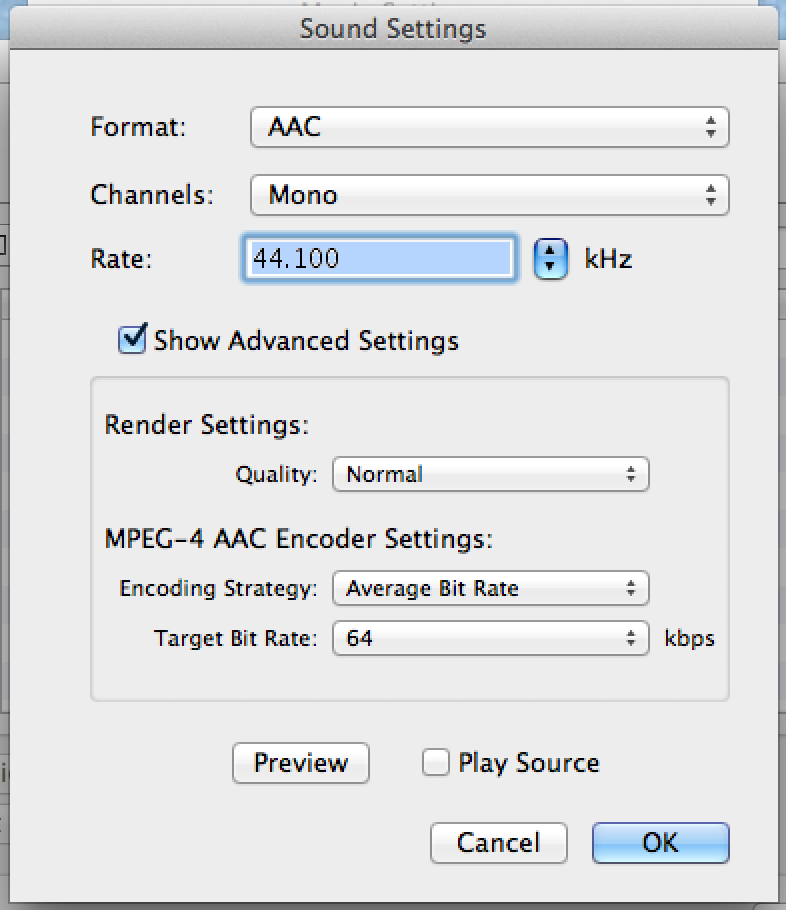Open the Channels popup showing Mono
Screen dimensions: 786x910
489,195
